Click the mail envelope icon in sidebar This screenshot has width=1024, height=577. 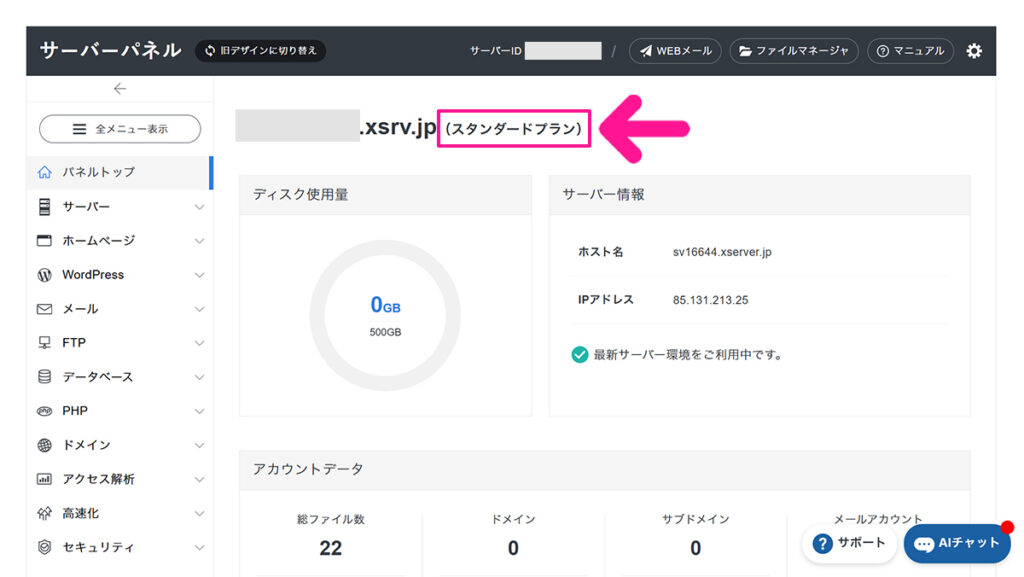coord(44,309)
